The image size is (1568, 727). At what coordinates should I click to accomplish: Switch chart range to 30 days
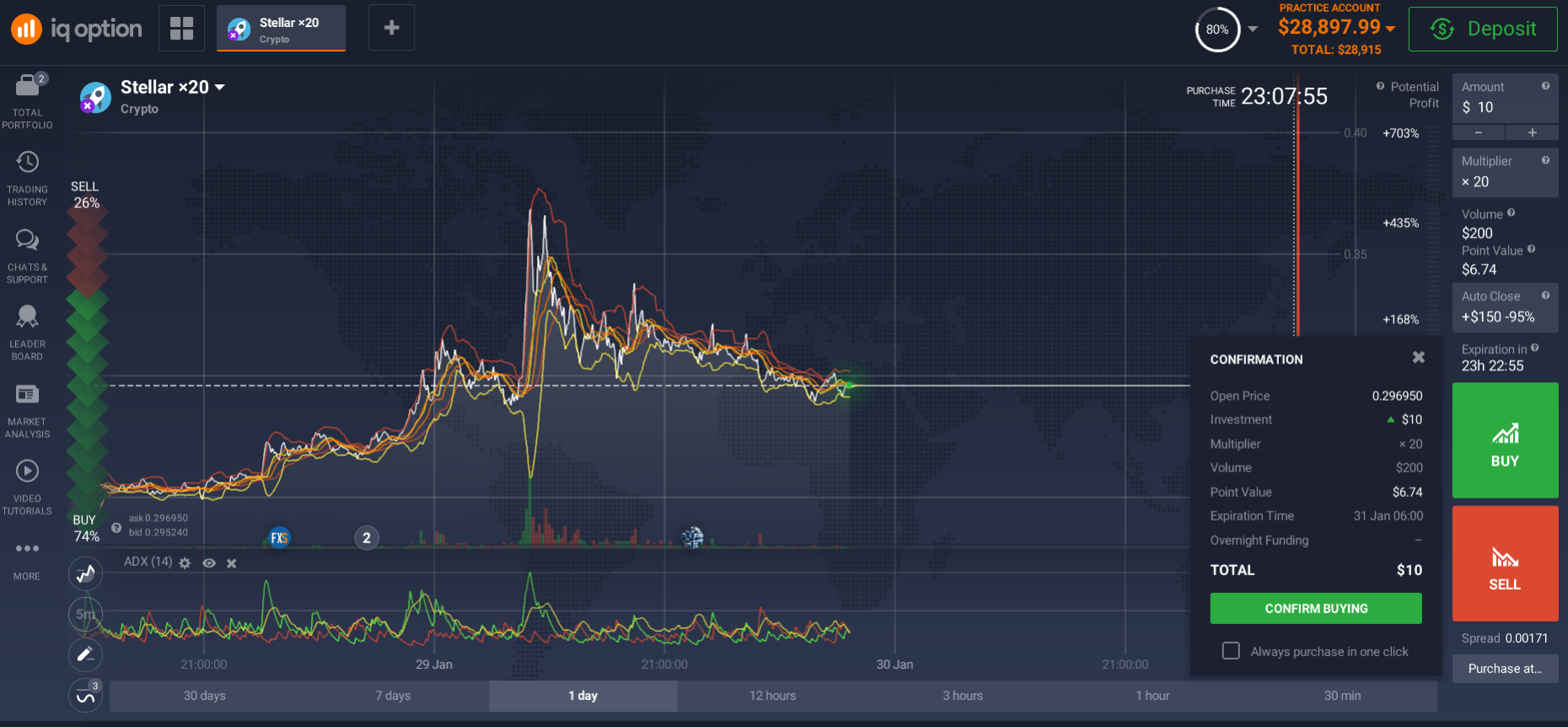[205, 696]
